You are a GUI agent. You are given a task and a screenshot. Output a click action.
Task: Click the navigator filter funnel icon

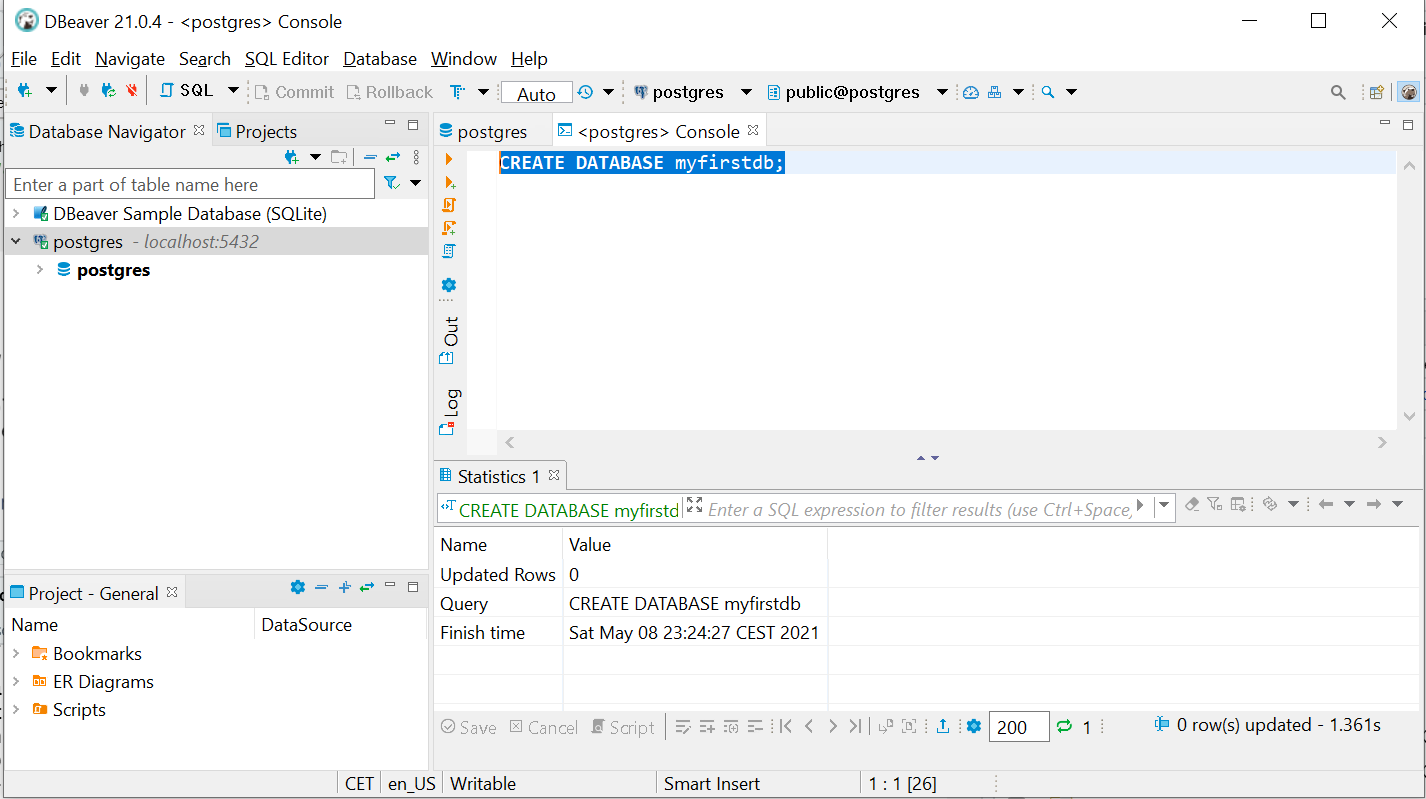[x=392, y=183]
